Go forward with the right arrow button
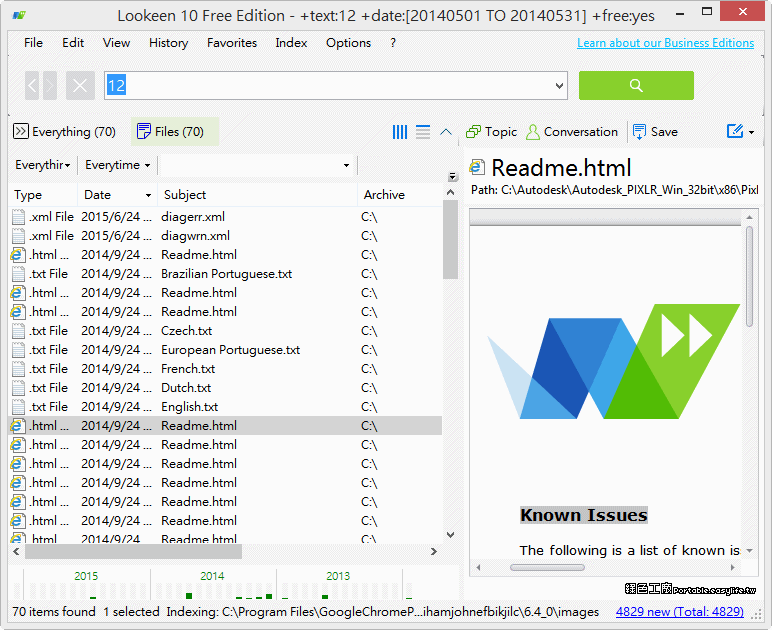 point(50,86)
